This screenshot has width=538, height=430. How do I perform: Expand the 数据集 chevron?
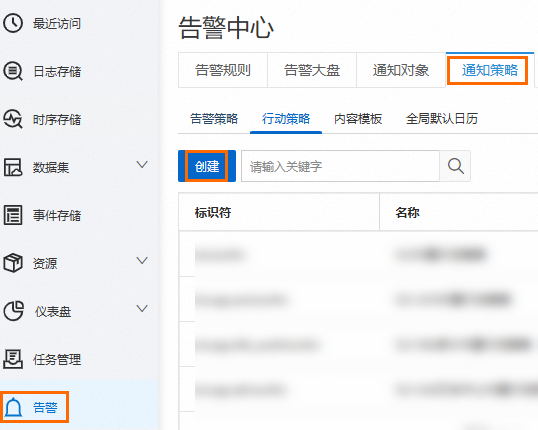(x=142, y=165)
